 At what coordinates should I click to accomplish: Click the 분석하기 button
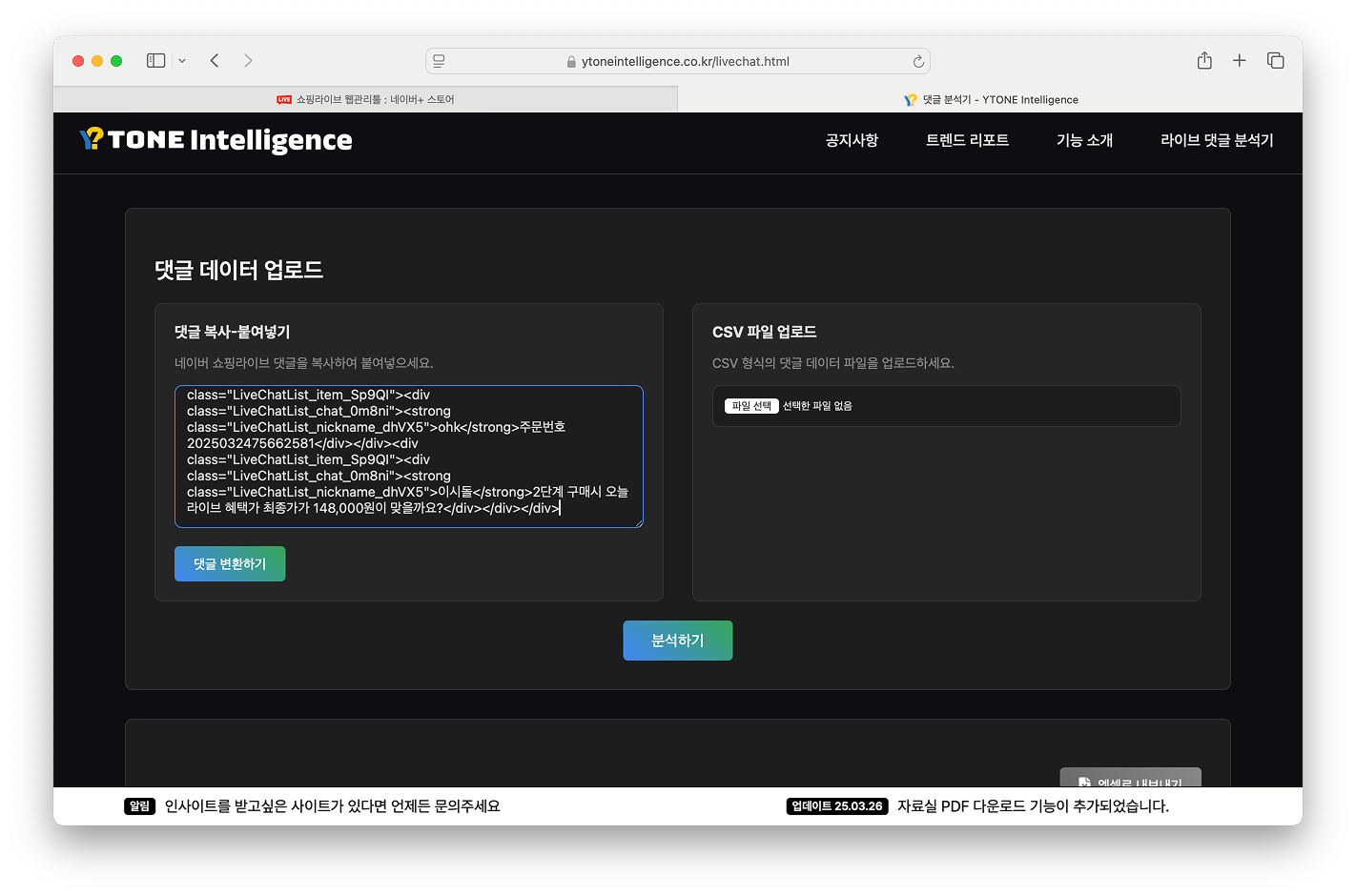pyautogui.click(x=678, y=641)
